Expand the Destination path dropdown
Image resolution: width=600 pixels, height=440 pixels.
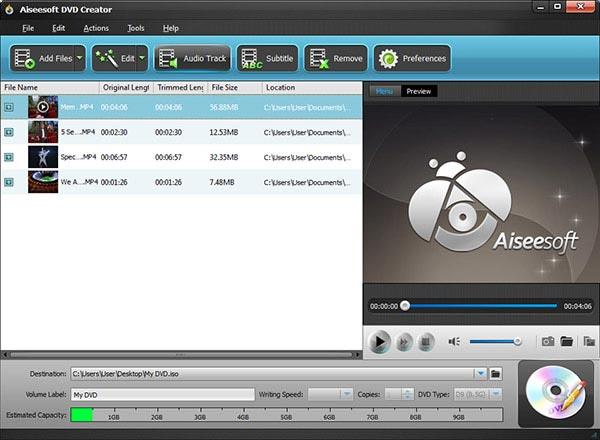[x=480, y=374]
